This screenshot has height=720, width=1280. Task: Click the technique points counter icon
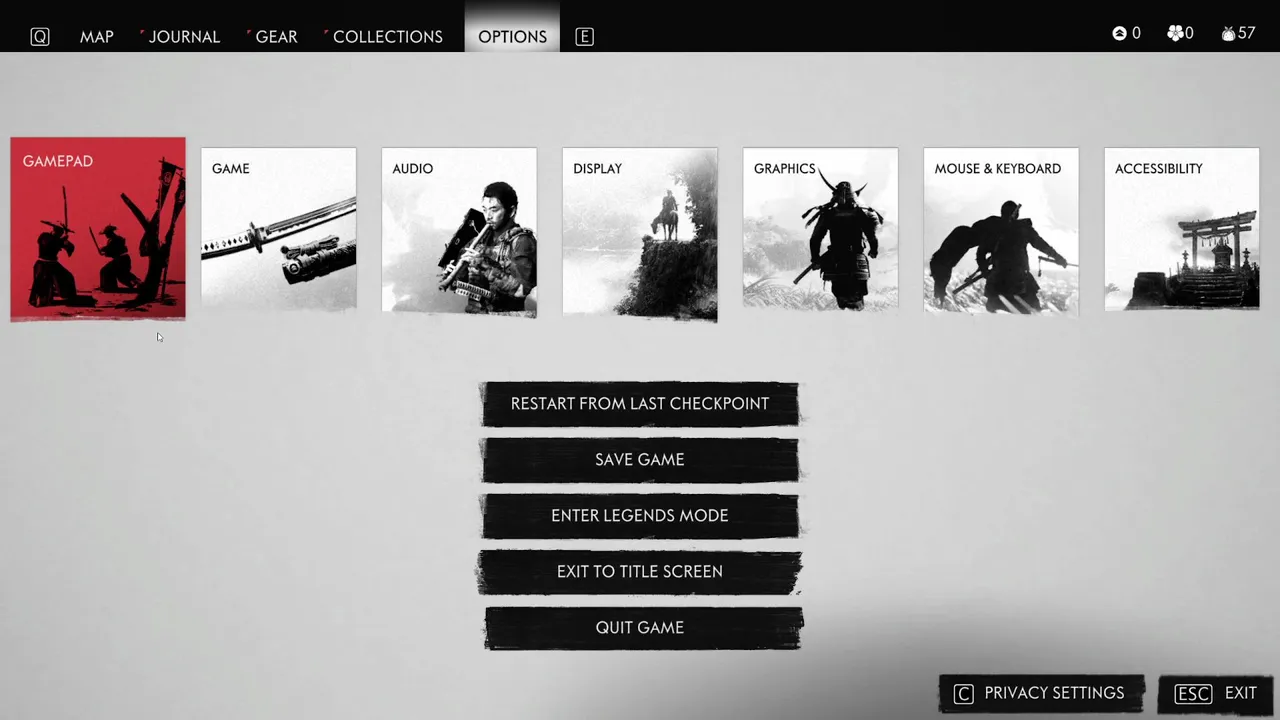point(1120,34)
